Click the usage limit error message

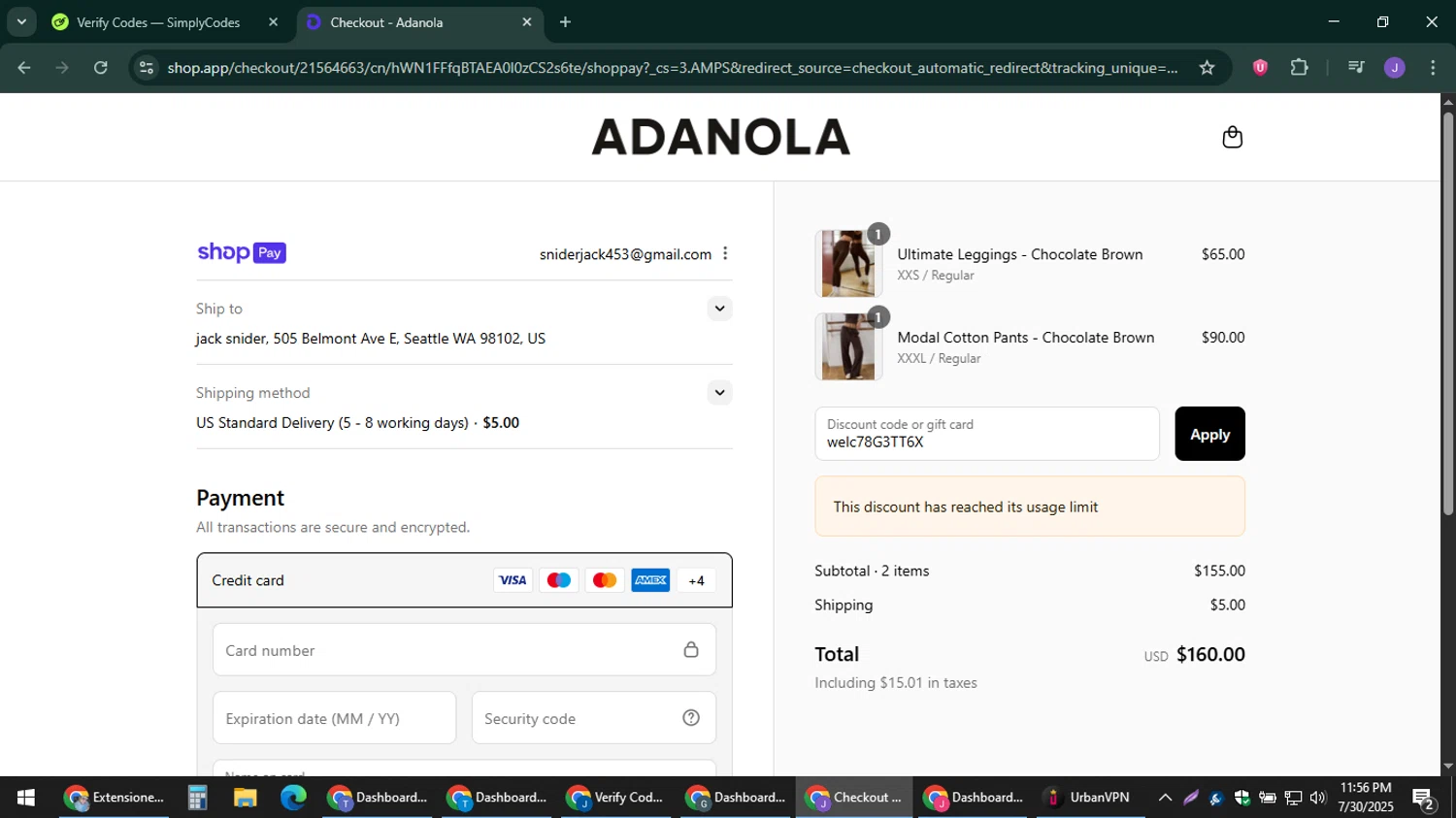(1030, 507)
